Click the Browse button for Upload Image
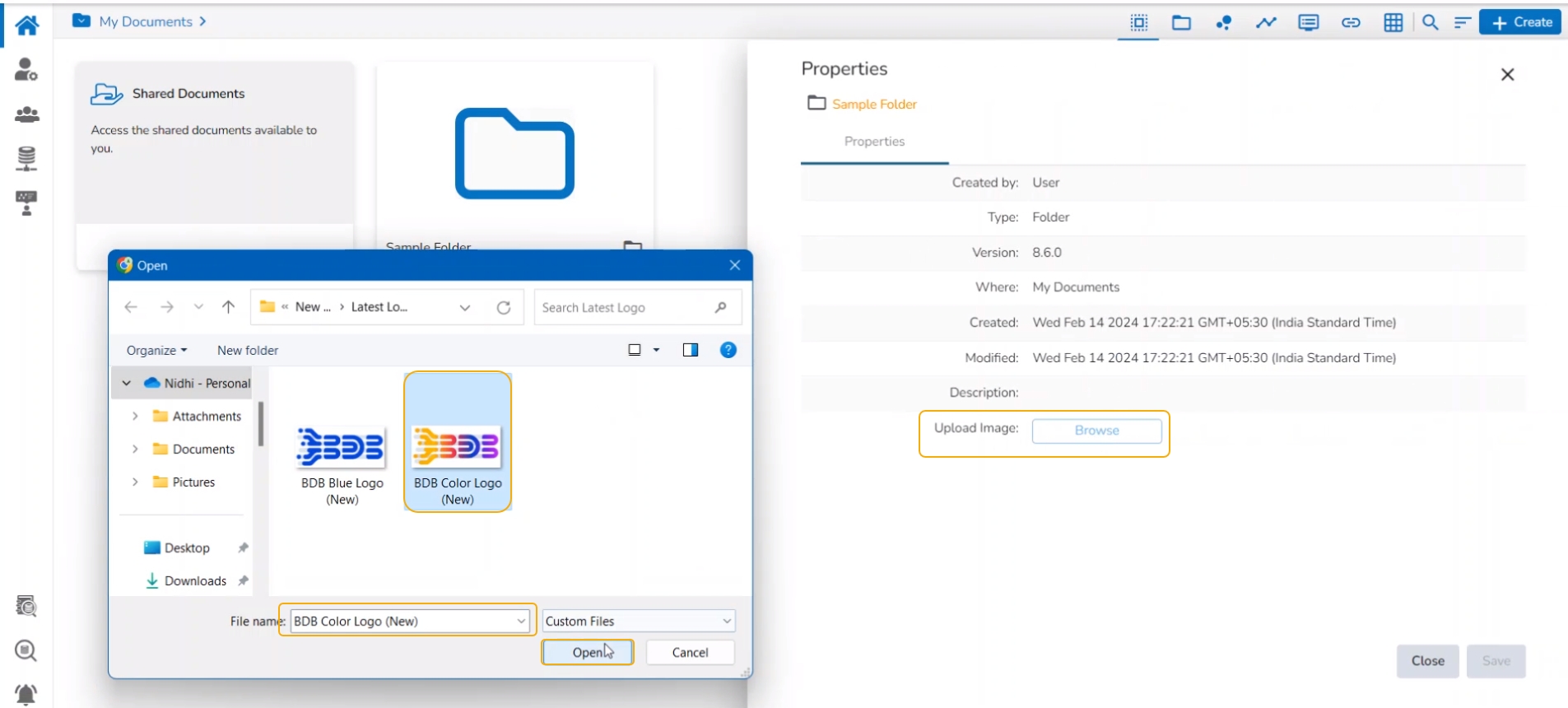This screenshot has width=1568, height=708. tap(1096, 431)
